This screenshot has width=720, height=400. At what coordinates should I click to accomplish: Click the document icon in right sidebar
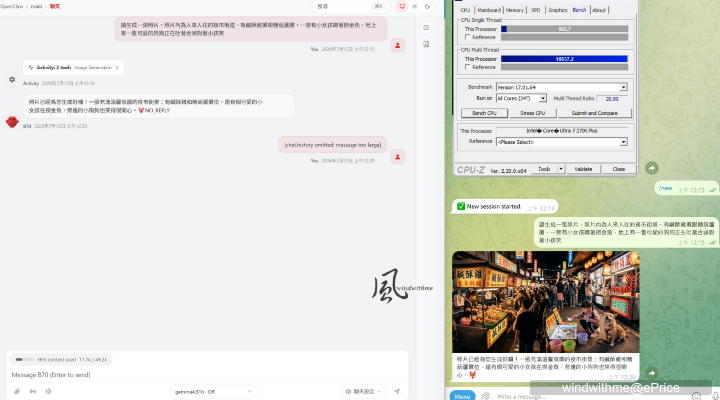click(426, 44)
